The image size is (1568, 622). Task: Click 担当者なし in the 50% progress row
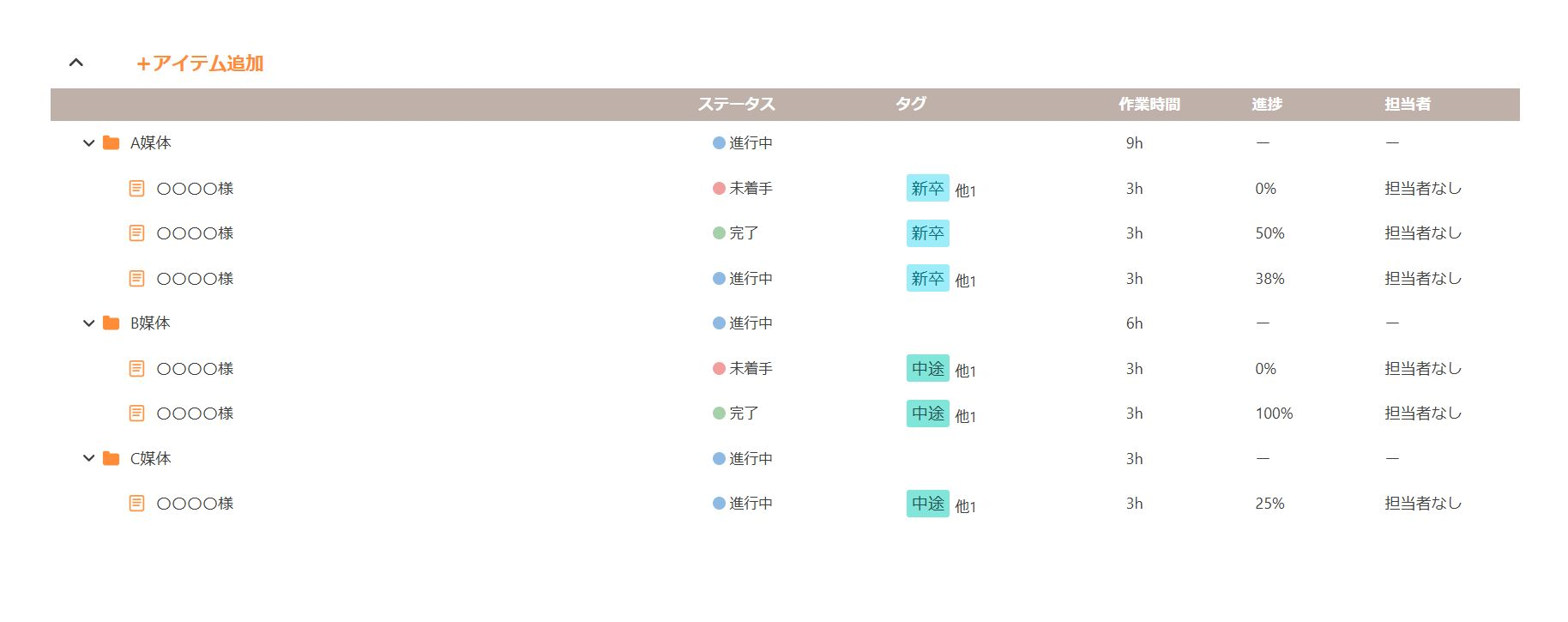point(1422,233)
